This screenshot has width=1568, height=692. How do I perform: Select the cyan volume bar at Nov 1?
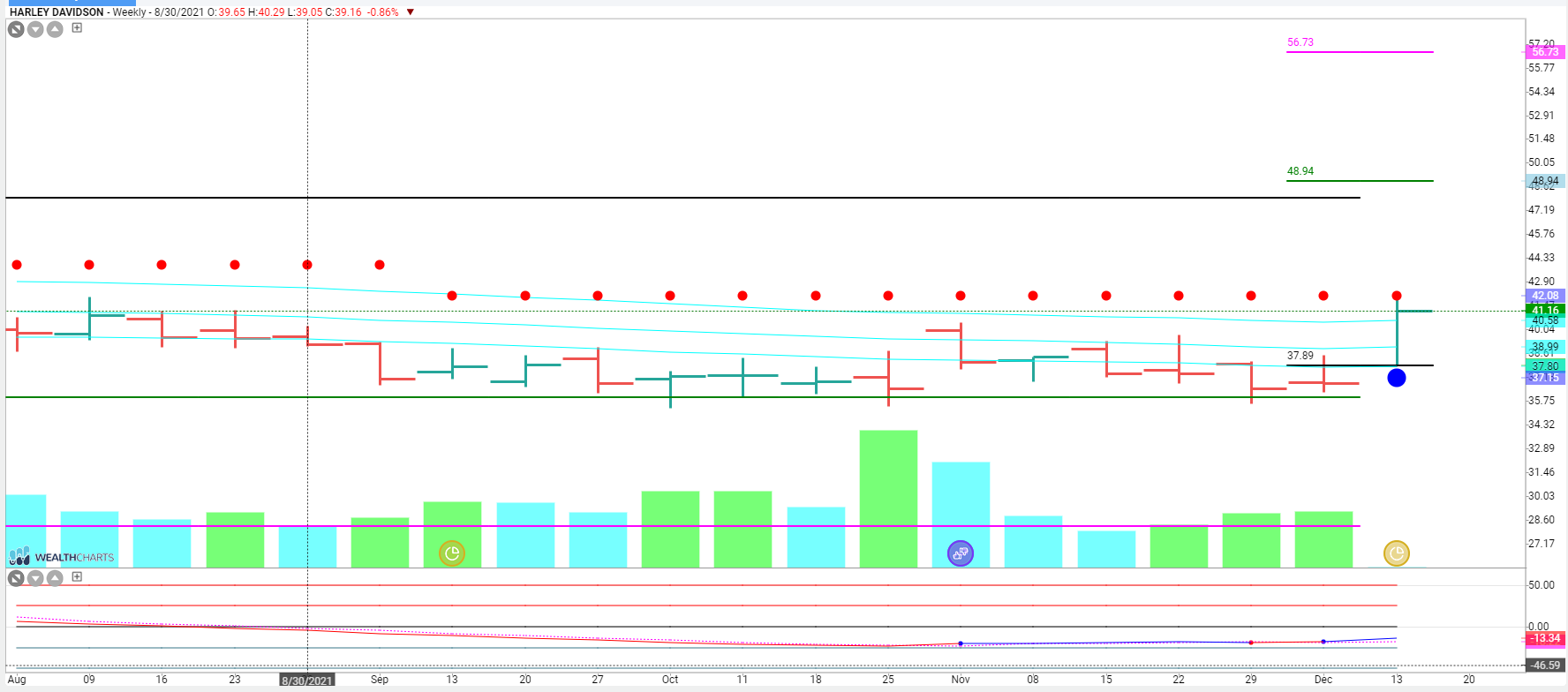click(x=961, y=515)
